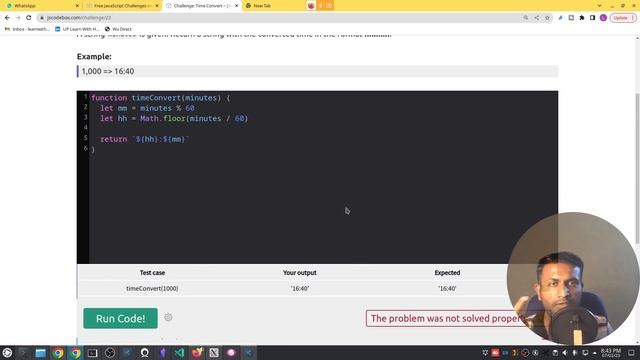640x360 pixels.
Task: Click the Expected column header
Action: pos(447,273)
